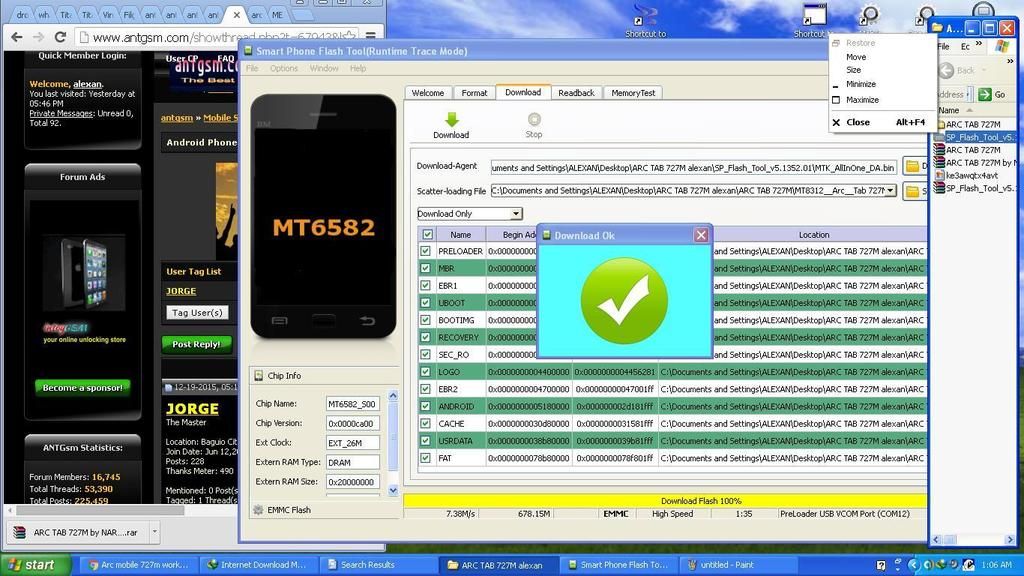Toggle the select-all checkbox in the table header
Screen dimensions: 1024x576
[427, 234]
